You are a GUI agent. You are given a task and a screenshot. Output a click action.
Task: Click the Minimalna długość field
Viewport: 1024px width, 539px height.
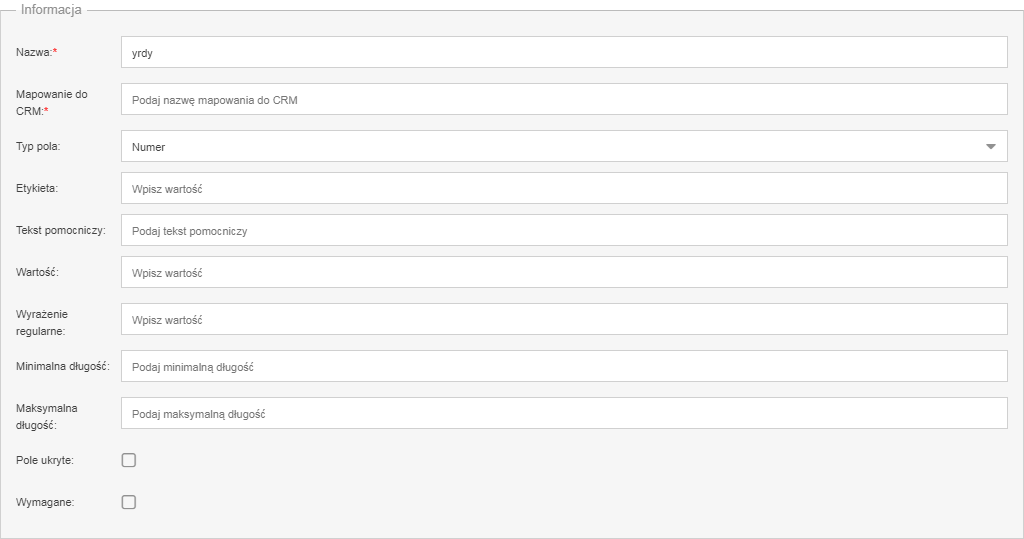(564, 366)
